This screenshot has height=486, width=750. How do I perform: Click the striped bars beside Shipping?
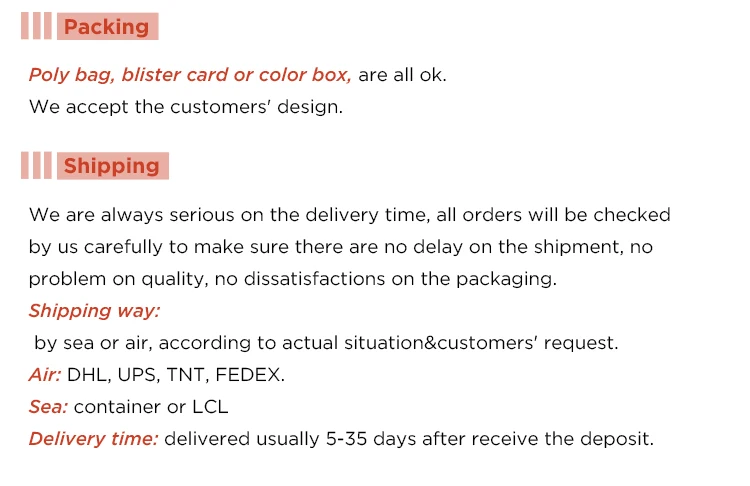tap(36, 166)
